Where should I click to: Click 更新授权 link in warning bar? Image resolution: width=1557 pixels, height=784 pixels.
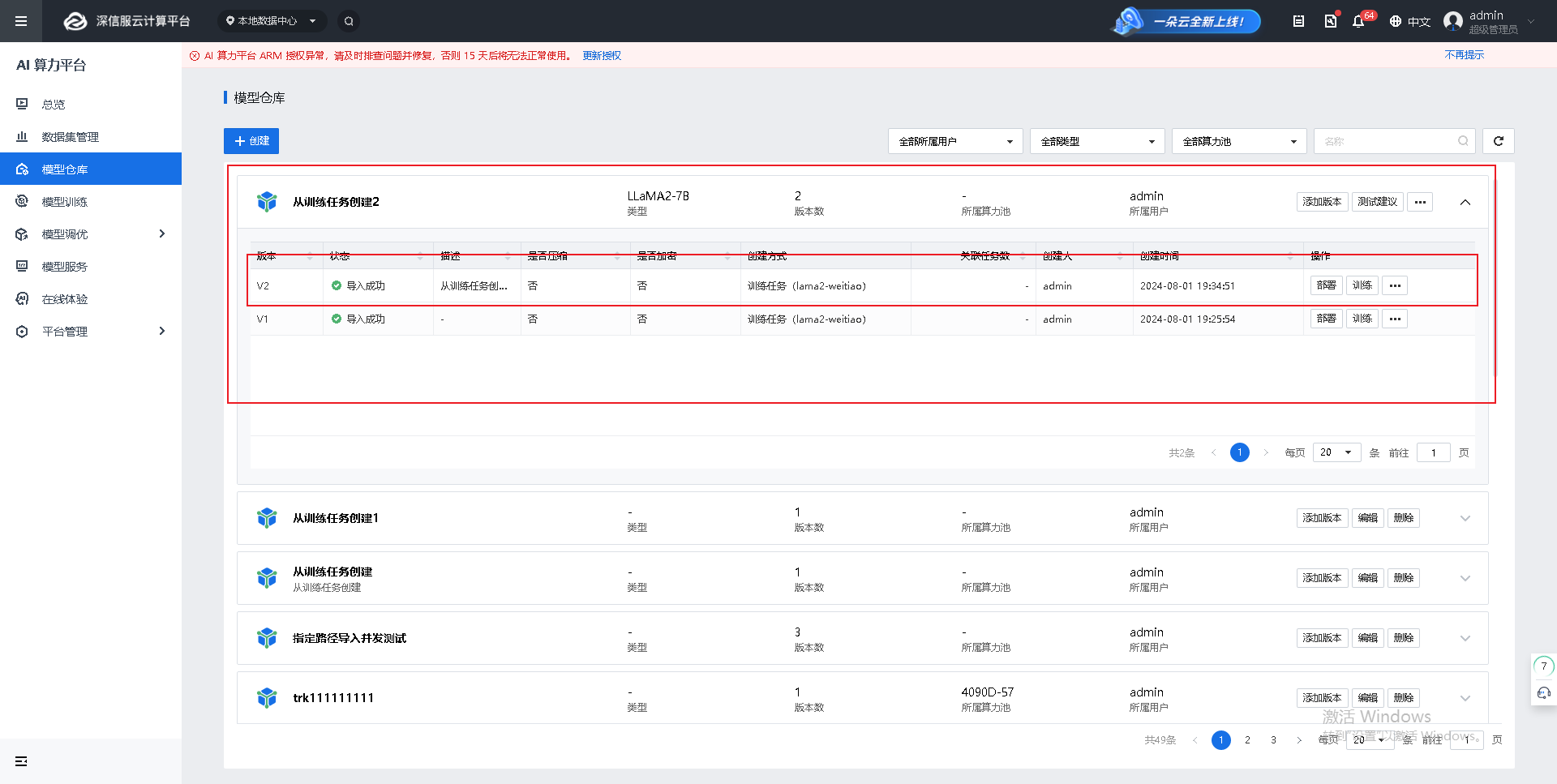tap(602, 55)
